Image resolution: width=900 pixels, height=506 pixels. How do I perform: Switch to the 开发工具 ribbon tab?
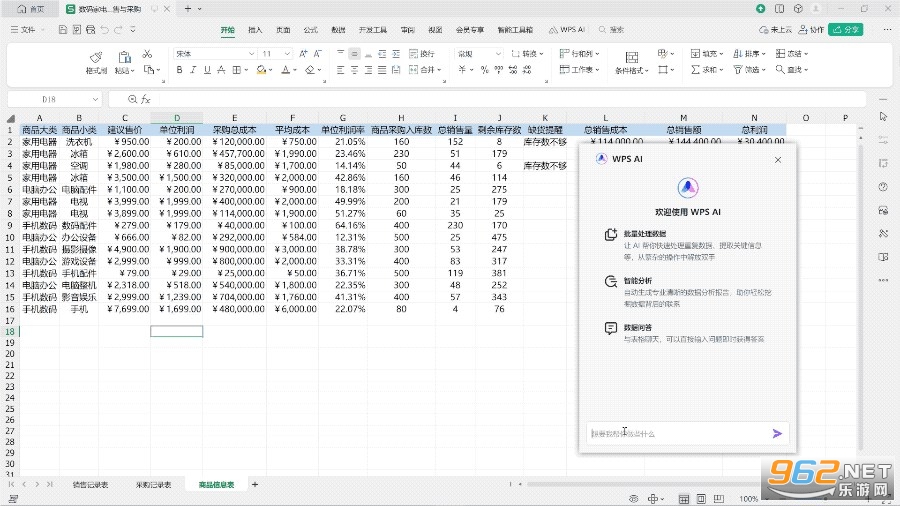[x=373, y=30]
